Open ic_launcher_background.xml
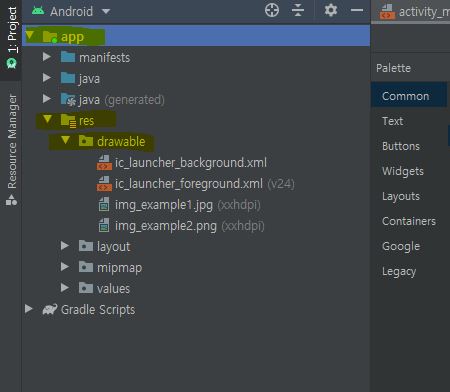Image resolution: width=450 pixels, height=392 pixels. 191,163
